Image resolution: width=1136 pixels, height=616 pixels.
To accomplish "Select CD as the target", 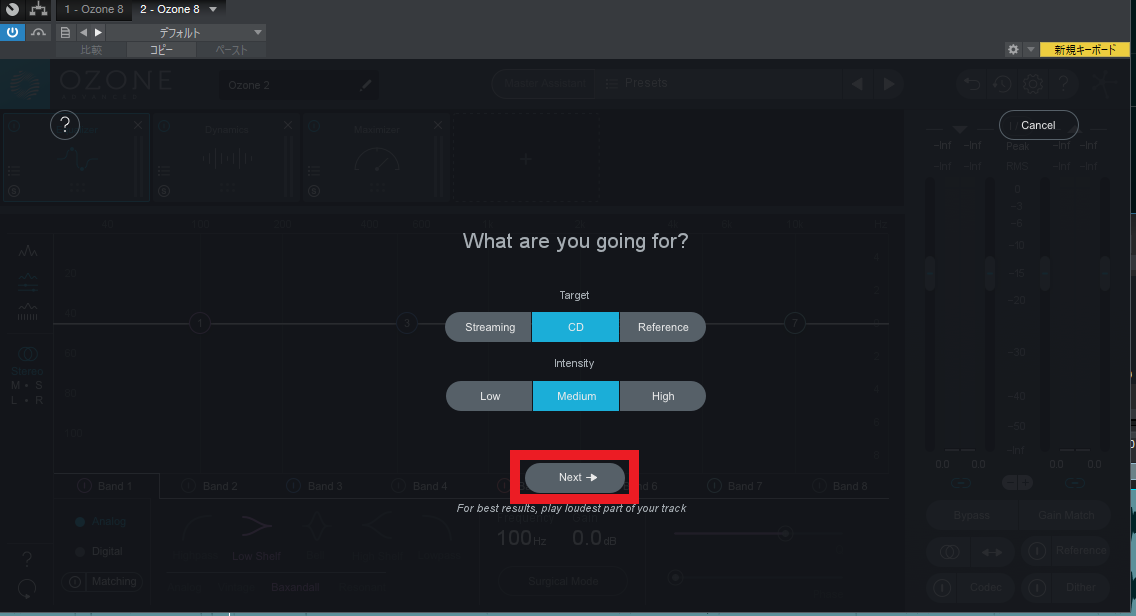I will 575,327.
